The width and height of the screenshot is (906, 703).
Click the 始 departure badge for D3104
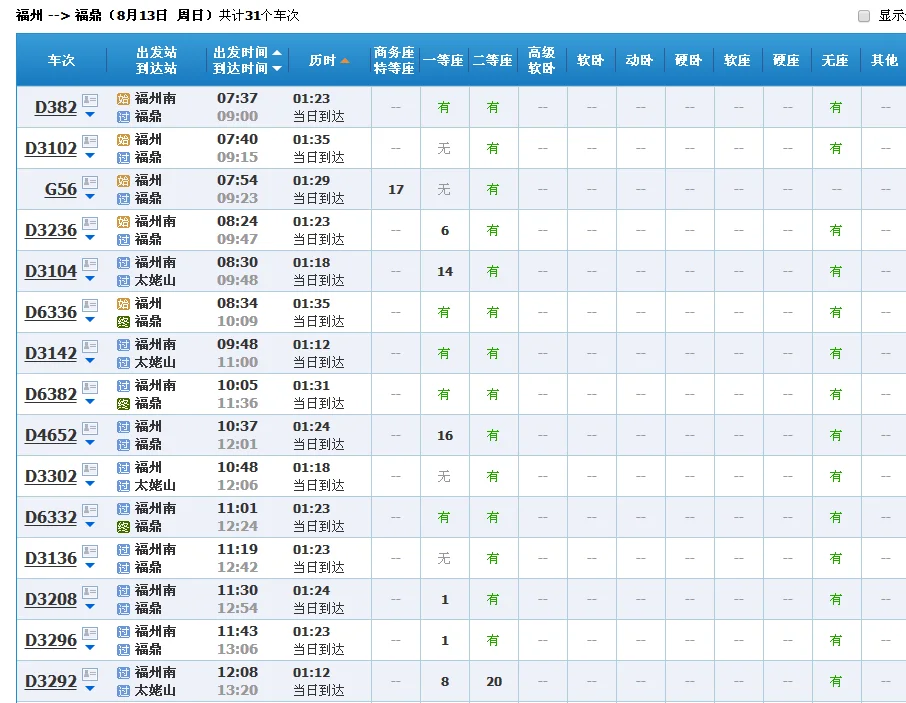[123, 262]
